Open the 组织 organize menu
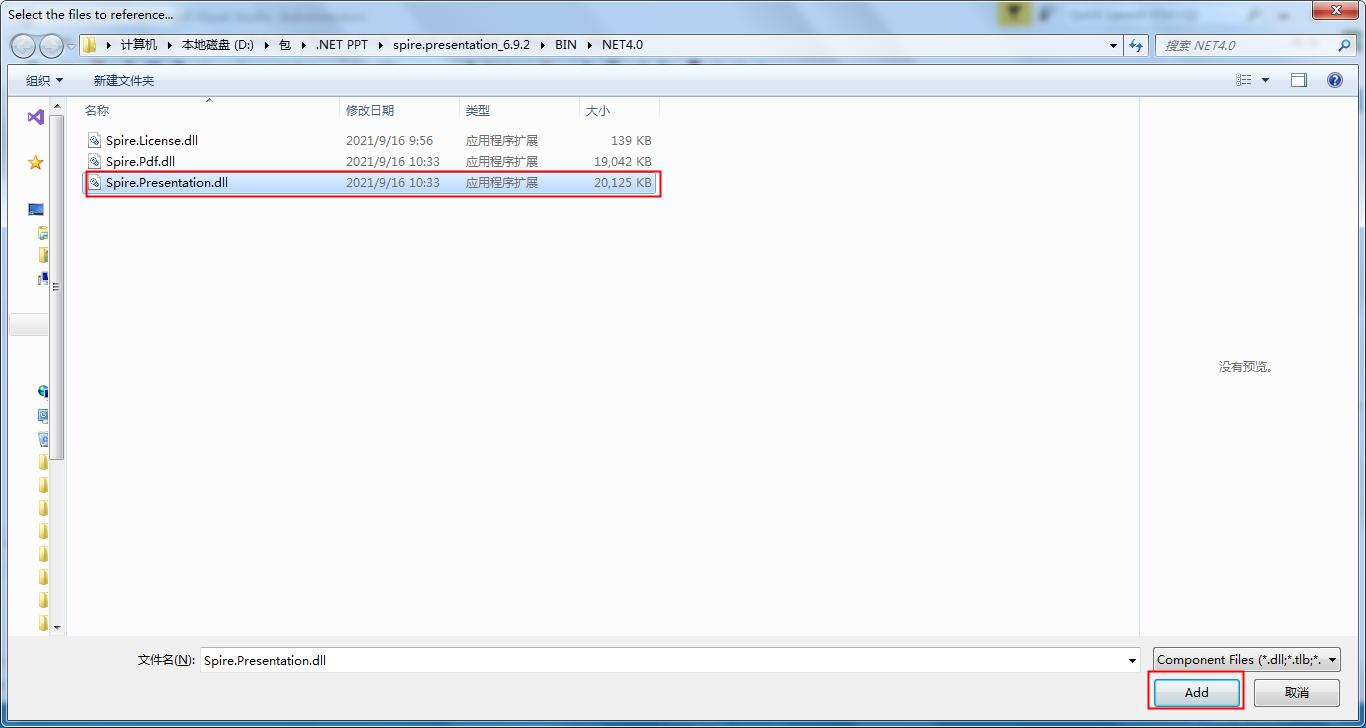The image size is (1366, 728). point(44,80)
